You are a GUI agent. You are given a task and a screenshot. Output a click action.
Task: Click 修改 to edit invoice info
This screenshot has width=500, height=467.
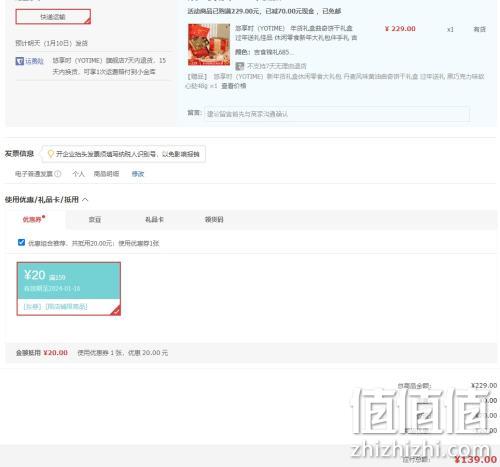pyautogui.click(x=138, y=174)
